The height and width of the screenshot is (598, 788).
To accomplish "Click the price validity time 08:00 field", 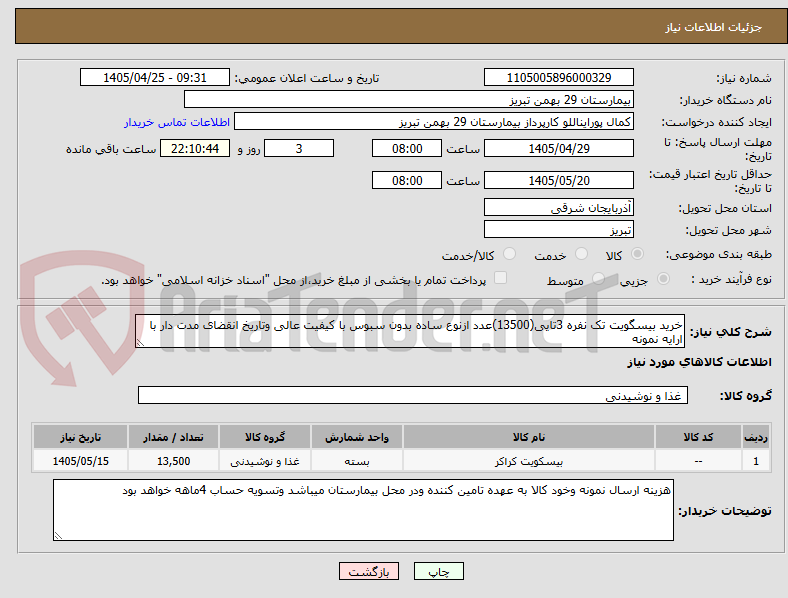I will (407, 180).
